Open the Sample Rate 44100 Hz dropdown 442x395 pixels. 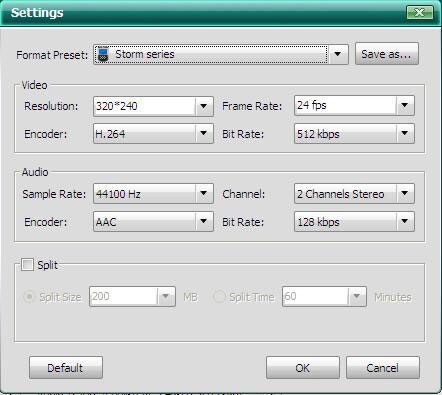[153, 194]
